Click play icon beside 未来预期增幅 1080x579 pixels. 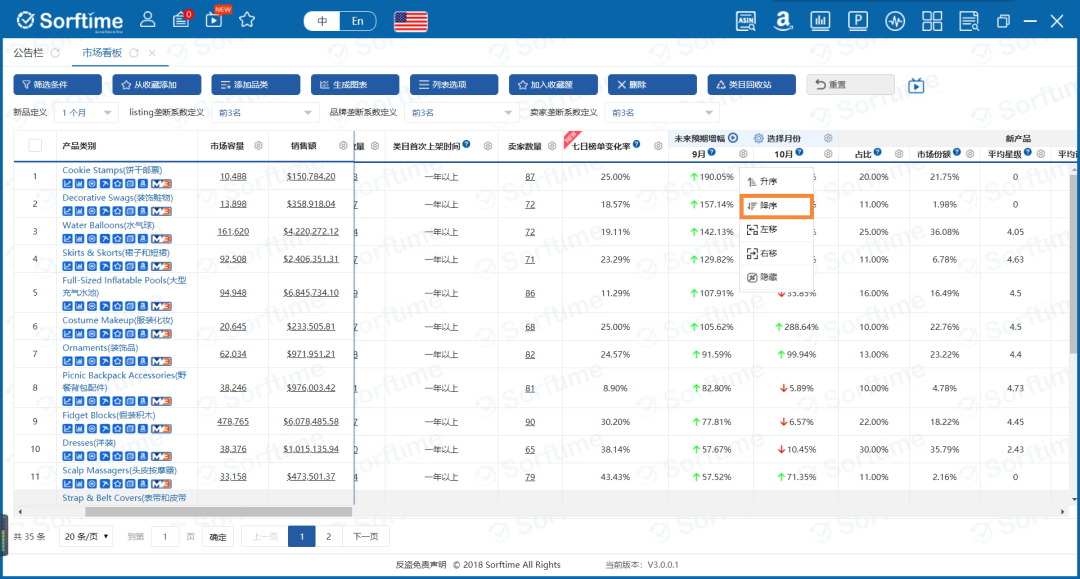coord(734,138)
